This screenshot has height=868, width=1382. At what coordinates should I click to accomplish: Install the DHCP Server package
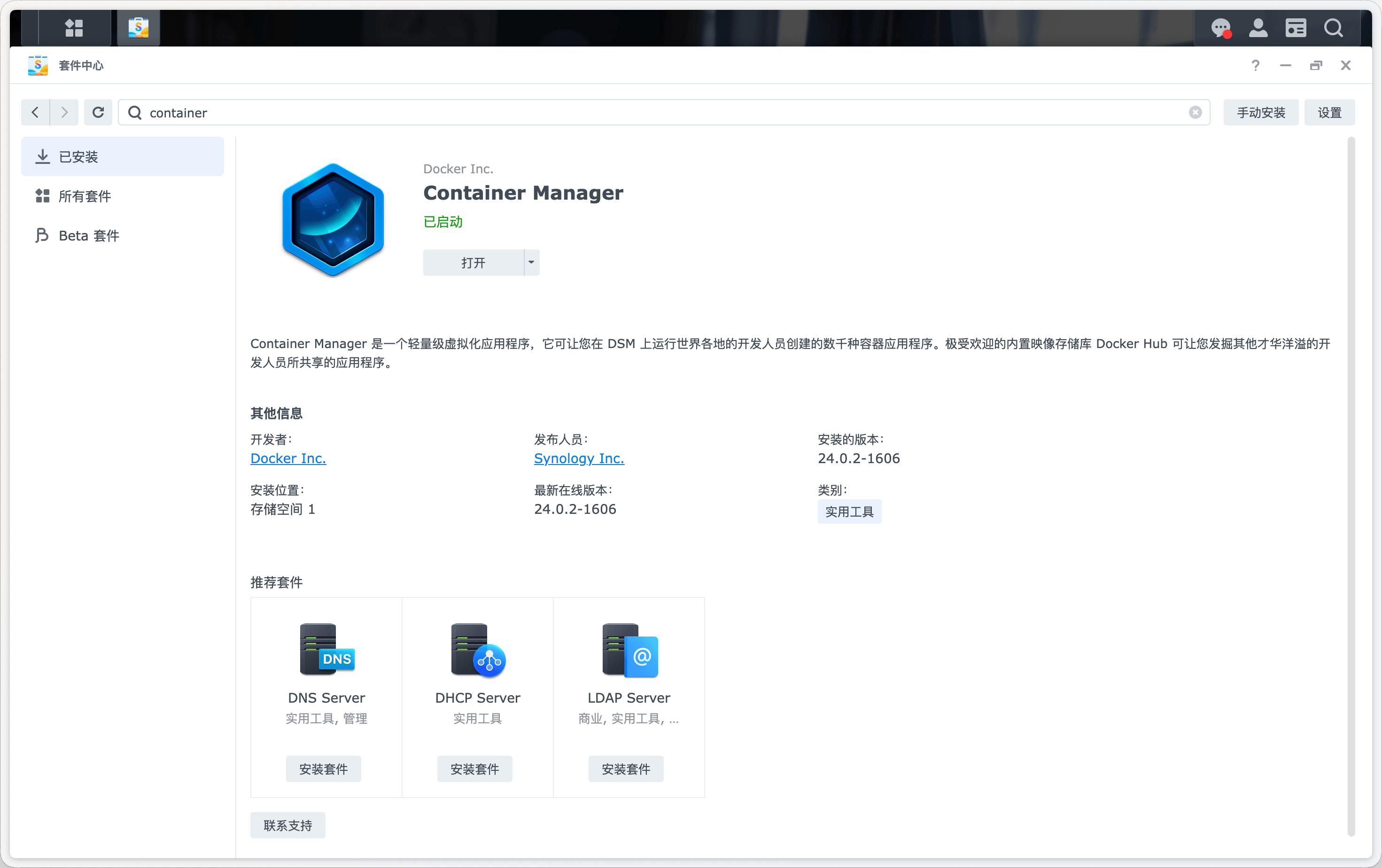474,769
